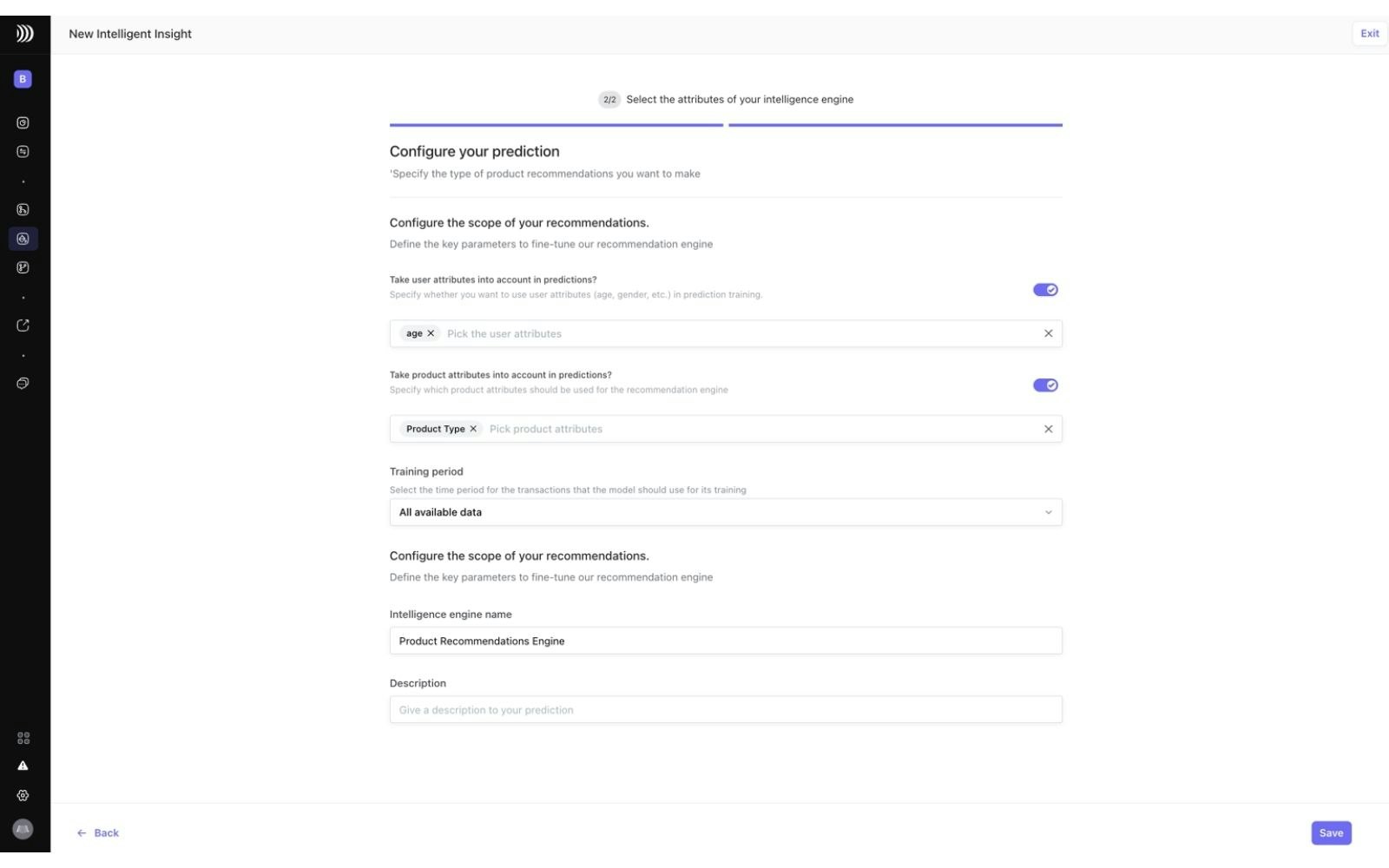Save the intelligence engine

coord(1331,832)
